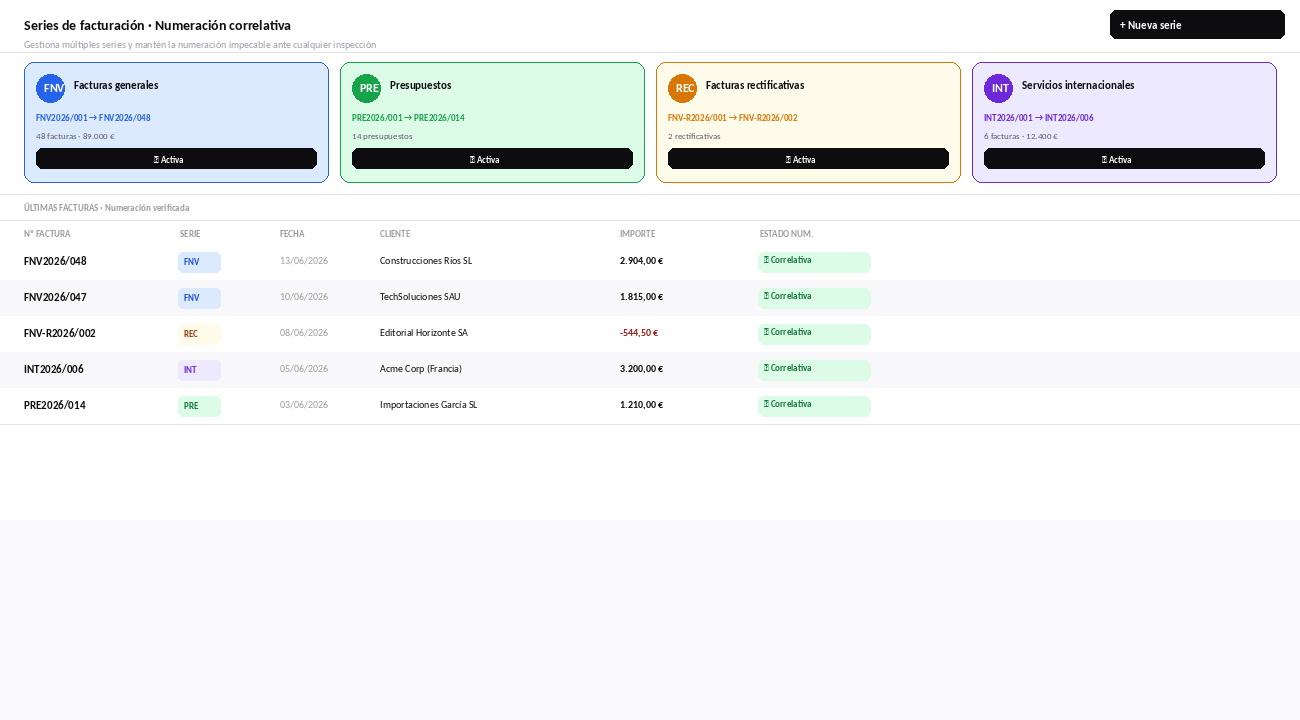
Task: Open invoice INT2026/006
Action: 54,369
